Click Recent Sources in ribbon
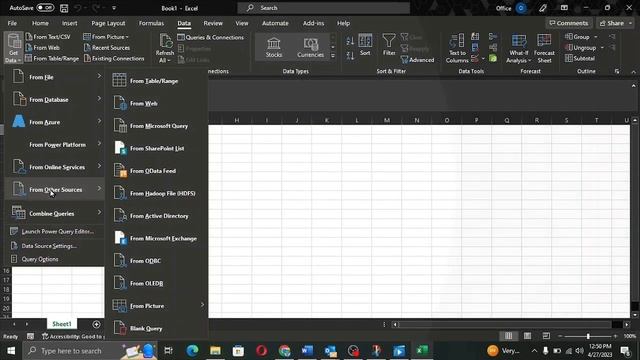 click(107, 48)
